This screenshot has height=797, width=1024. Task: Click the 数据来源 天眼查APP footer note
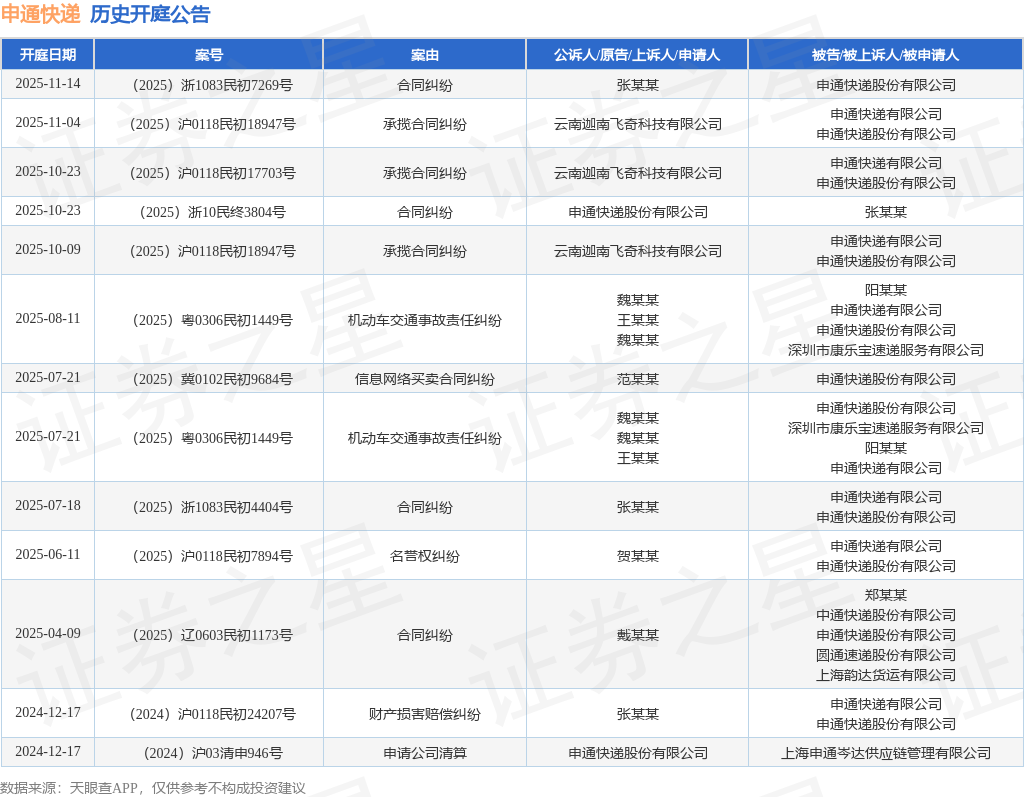click(x=153, y=788)
